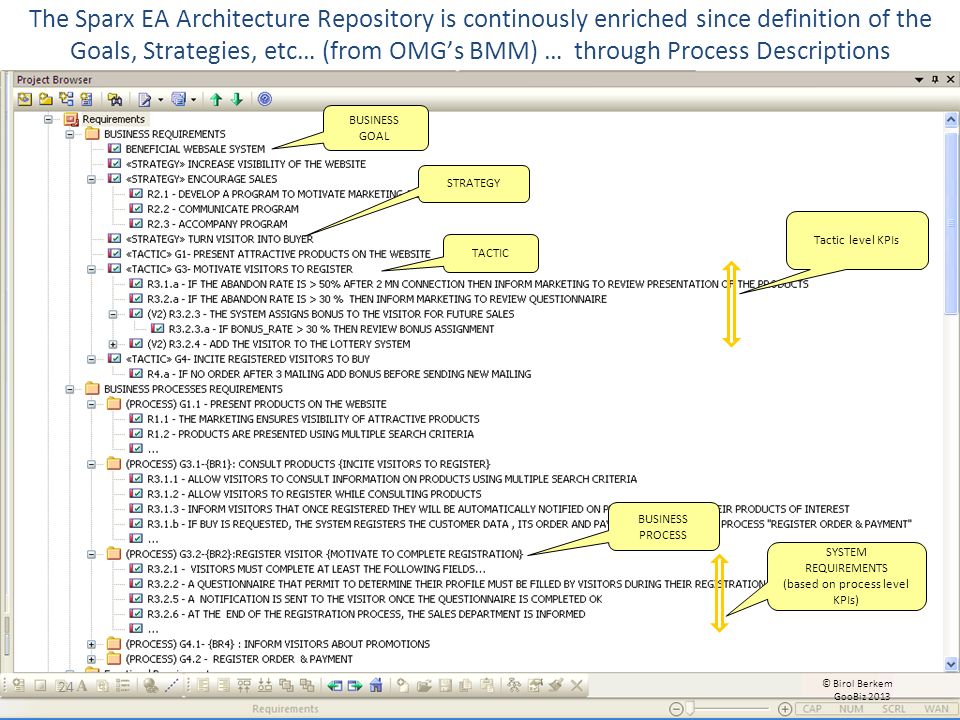This screenshot has width=960, height=720.
Task: Select R3.2.3.a - IF BONUS_RATE > 30 % item
Action: point(331,329)
